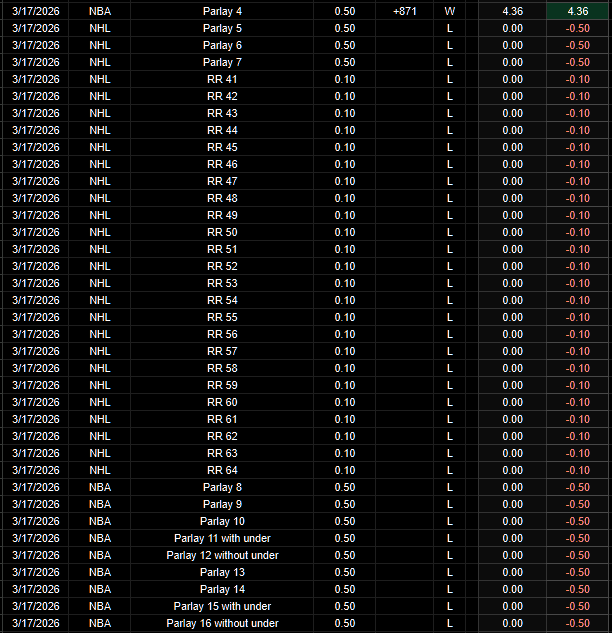Click the RR 54 cell
Viewport: 612px width, 633px height.
(222, 300)
